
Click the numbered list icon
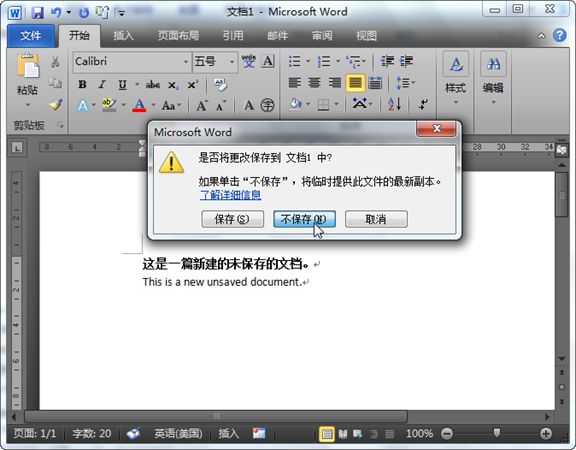[x=324, y=61]
